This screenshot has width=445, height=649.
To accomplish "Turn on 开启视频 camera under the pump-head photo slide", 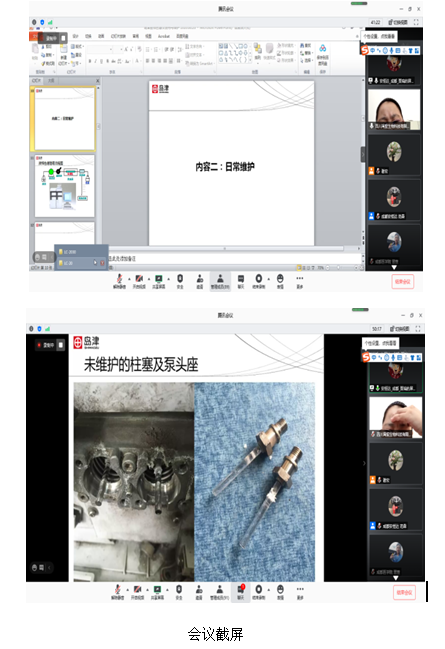I will (x=138, y=592).
